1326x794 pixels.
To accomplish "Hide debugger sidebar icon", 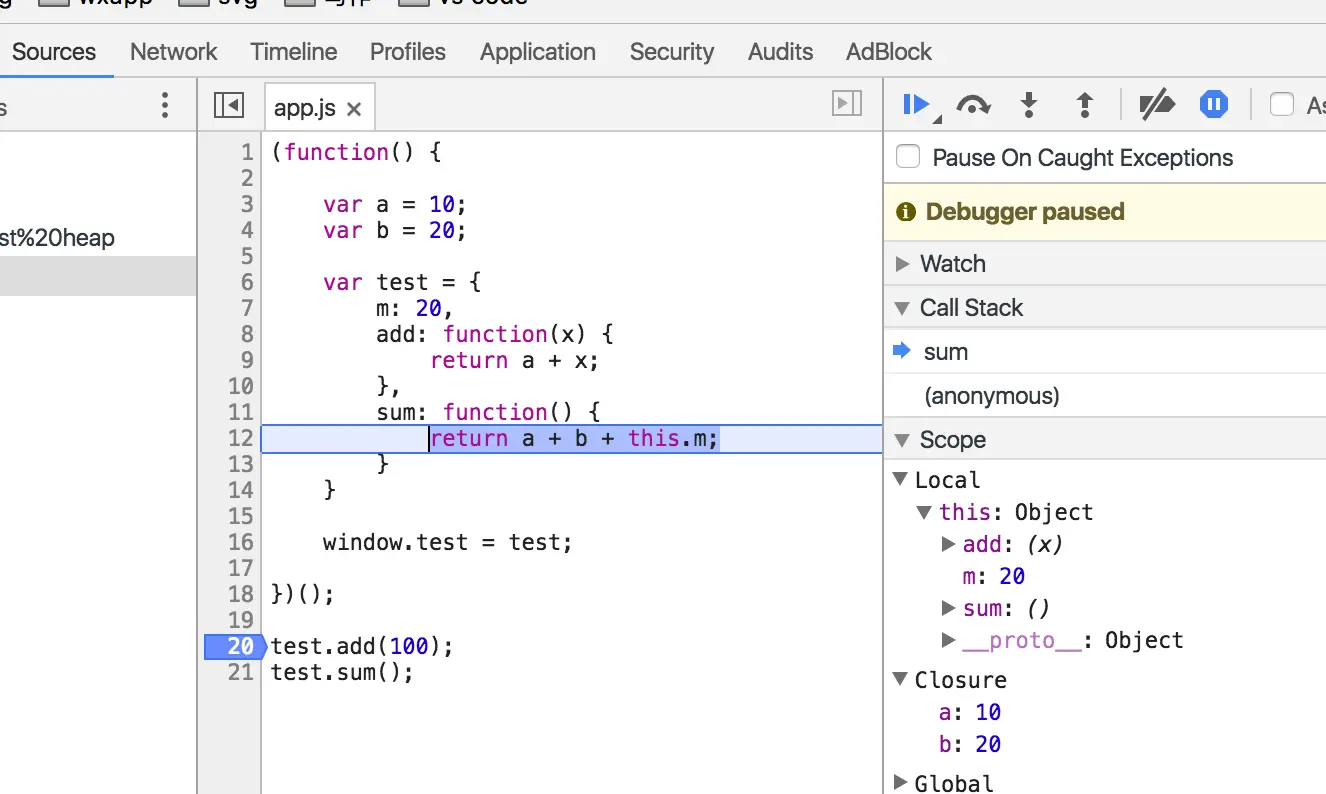I will 847,103.
